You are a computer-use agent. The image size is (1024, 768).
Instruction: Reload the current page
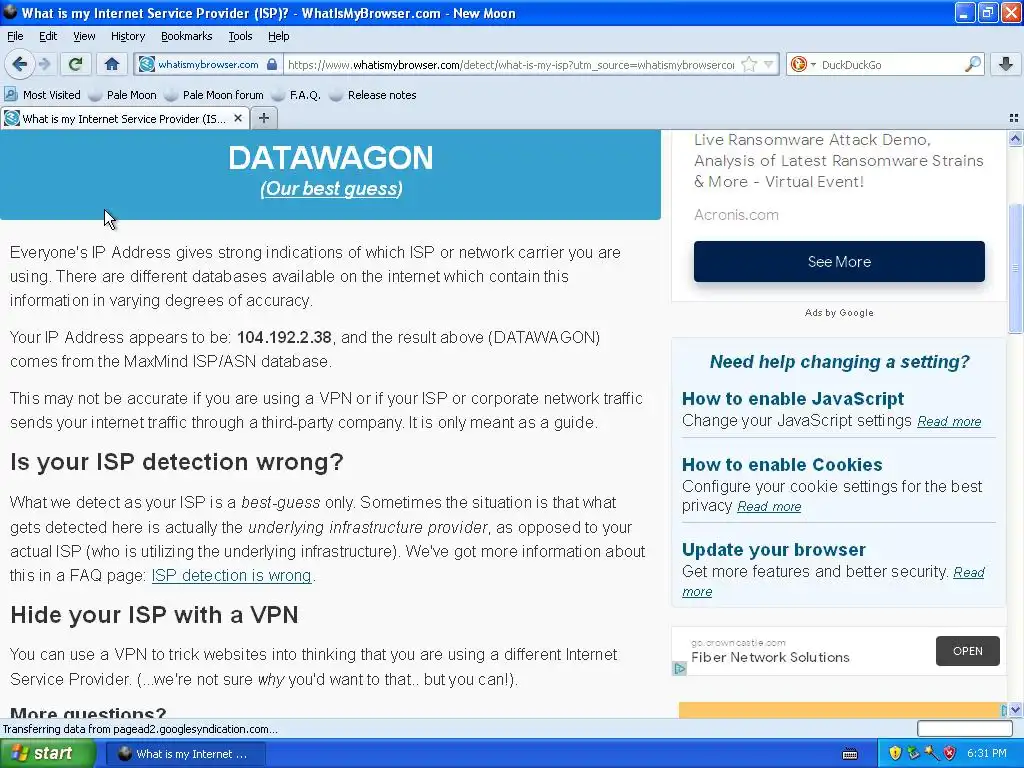76,64
